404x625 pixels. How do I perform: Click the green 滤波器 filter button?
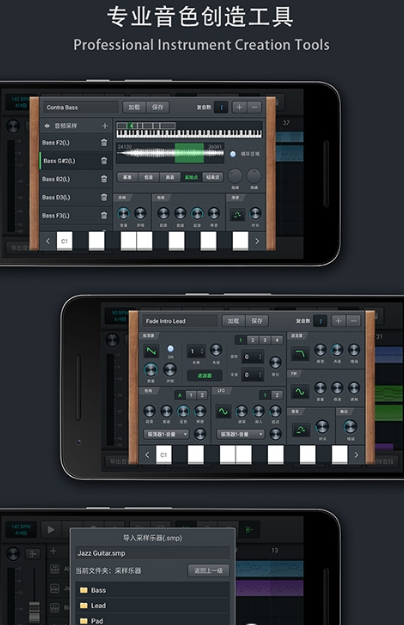pyautogui.click(x=204, y=375)
